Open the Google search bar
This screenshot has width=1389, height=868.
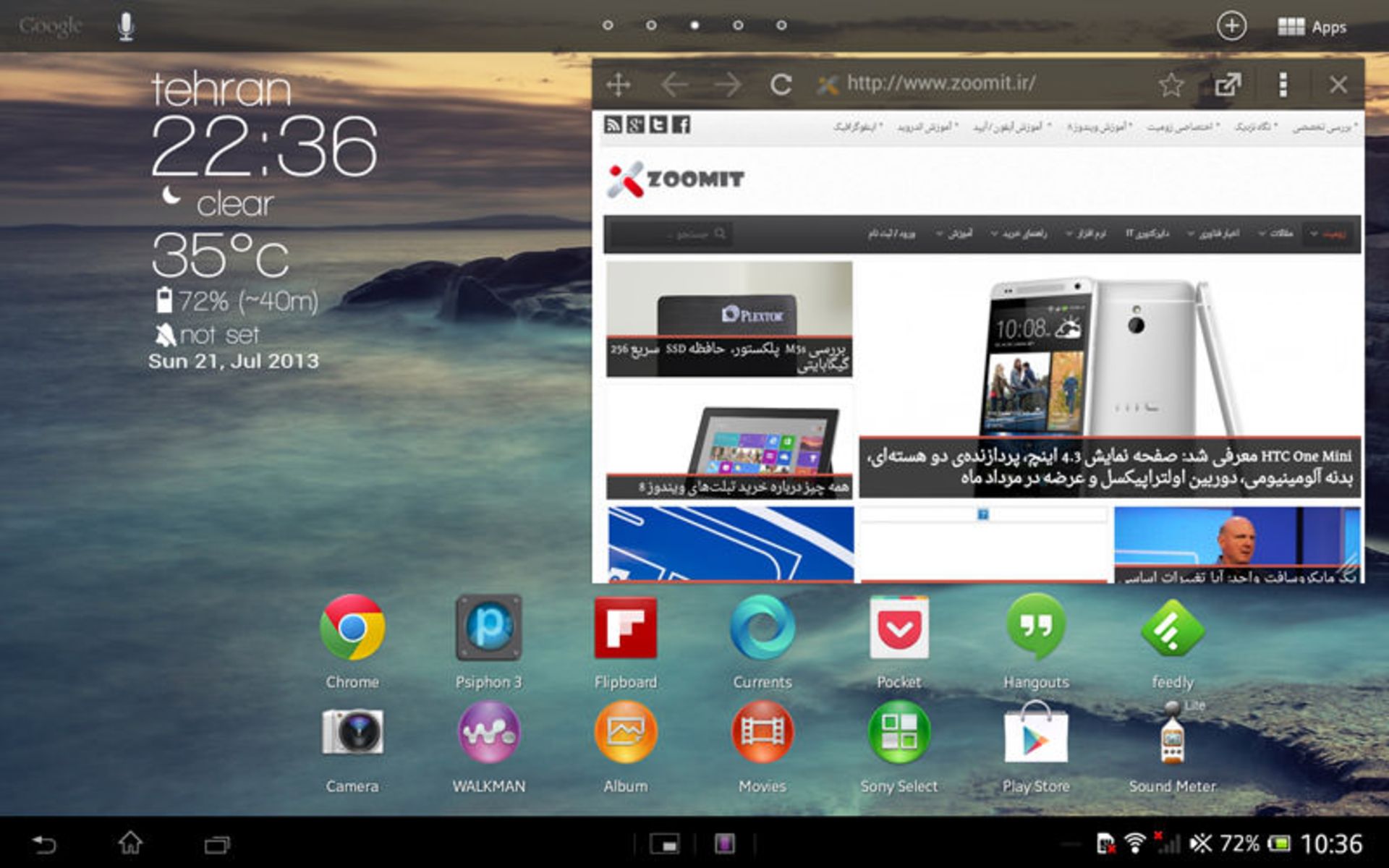pos(50,26)
